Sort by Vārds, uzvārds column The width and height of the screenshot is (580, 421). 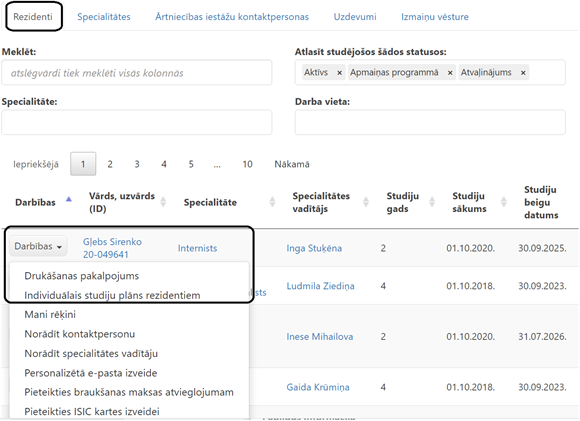click(163, 202)
